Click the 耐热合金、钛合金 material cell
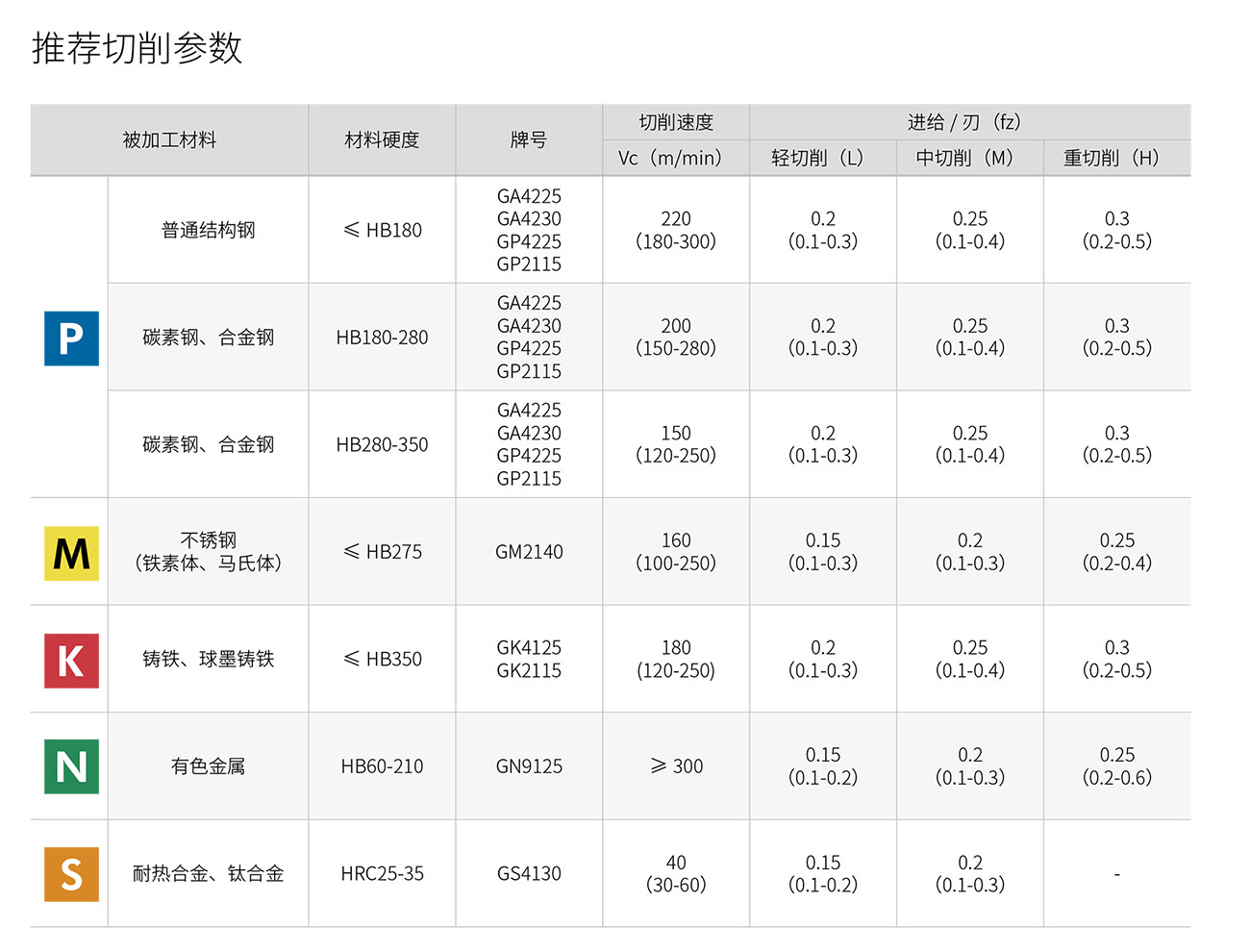This screenshot has height=952, width=1250. 208,873
